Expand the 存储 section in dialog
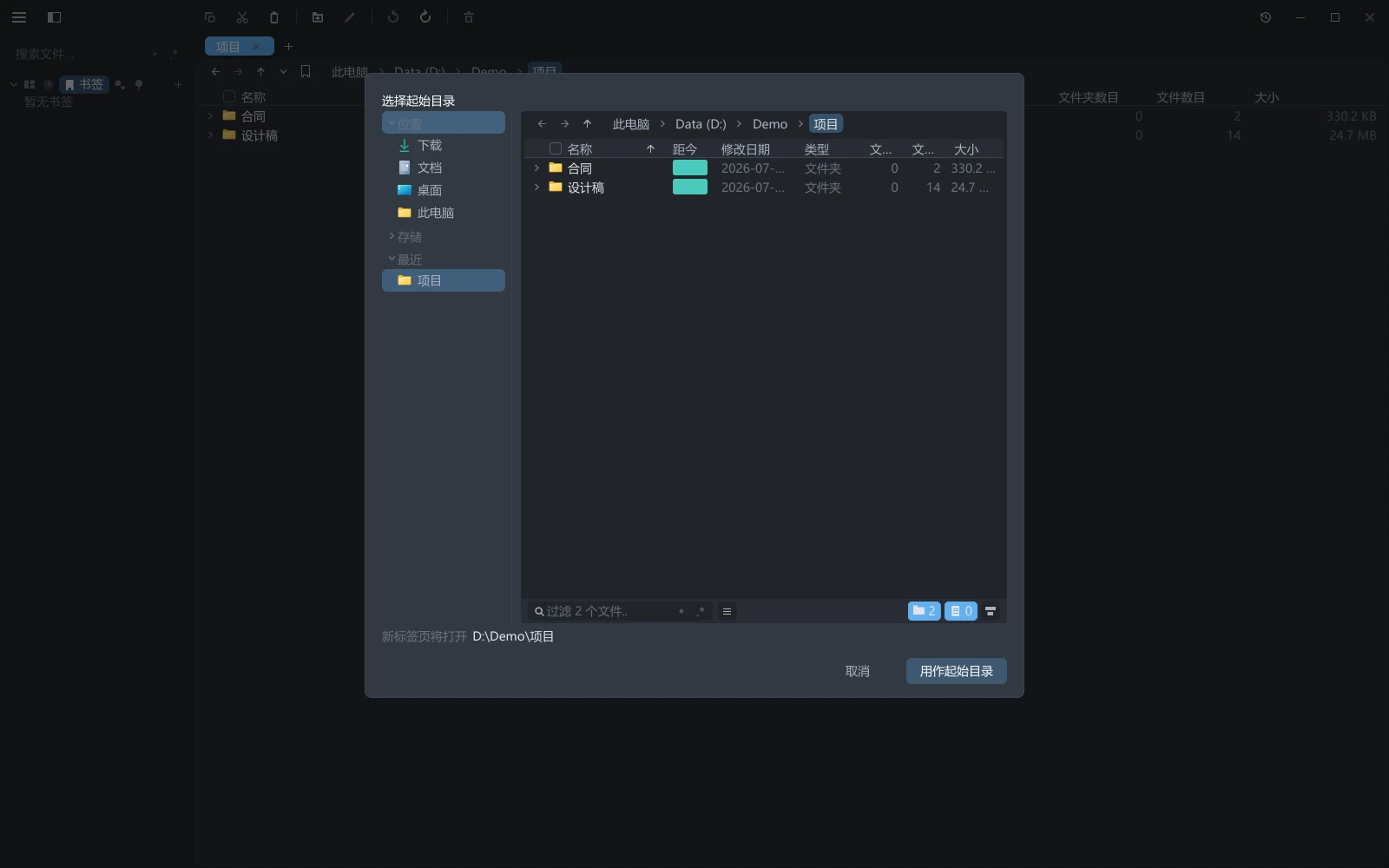This screenshot has width=1389, height=868. point(444,236)
